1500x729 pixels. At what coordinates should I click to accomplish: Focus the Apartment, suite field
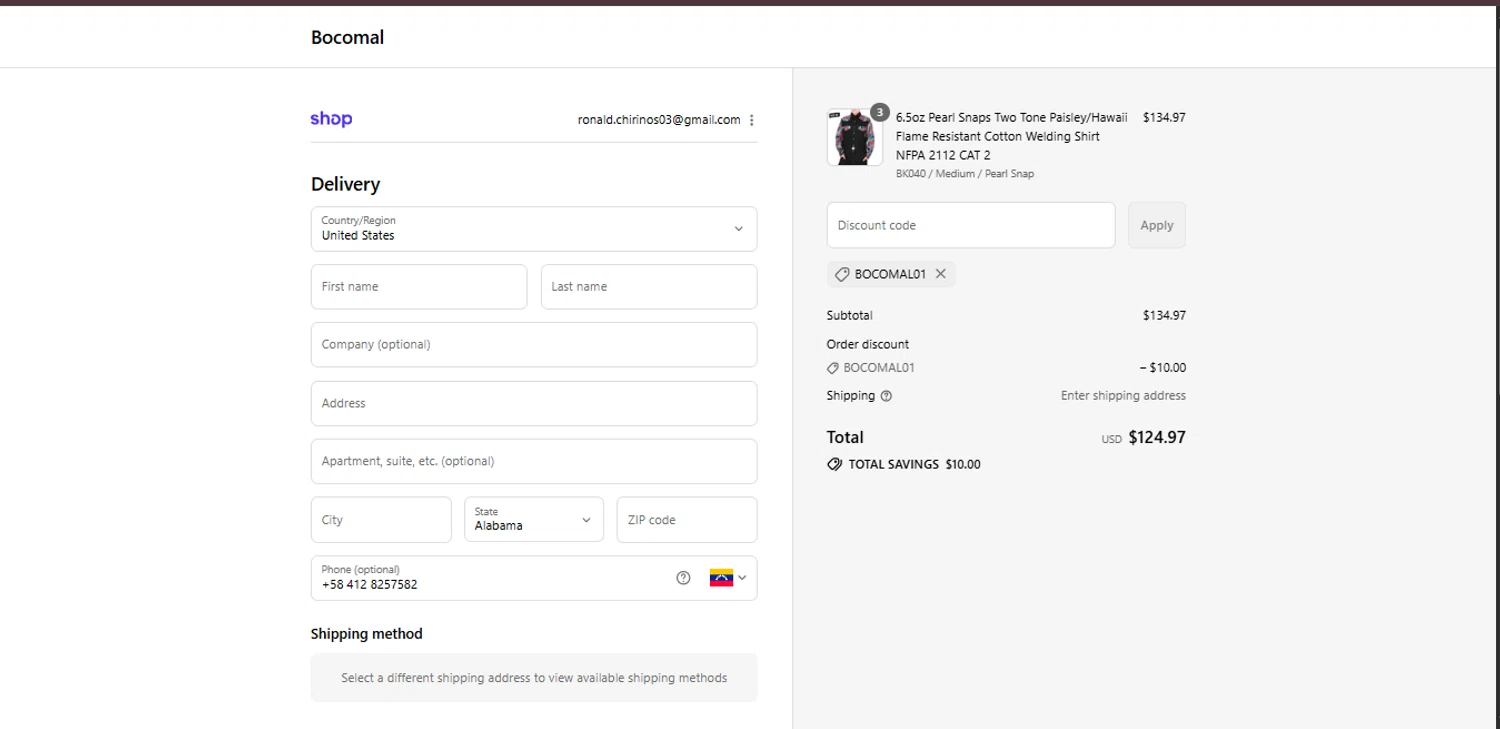click(534, 462)
